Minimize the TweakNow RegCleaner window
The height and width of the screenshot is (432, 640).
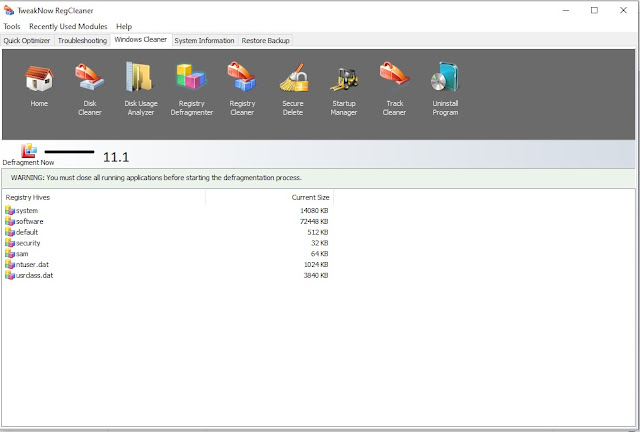click(x=566, y=11)
